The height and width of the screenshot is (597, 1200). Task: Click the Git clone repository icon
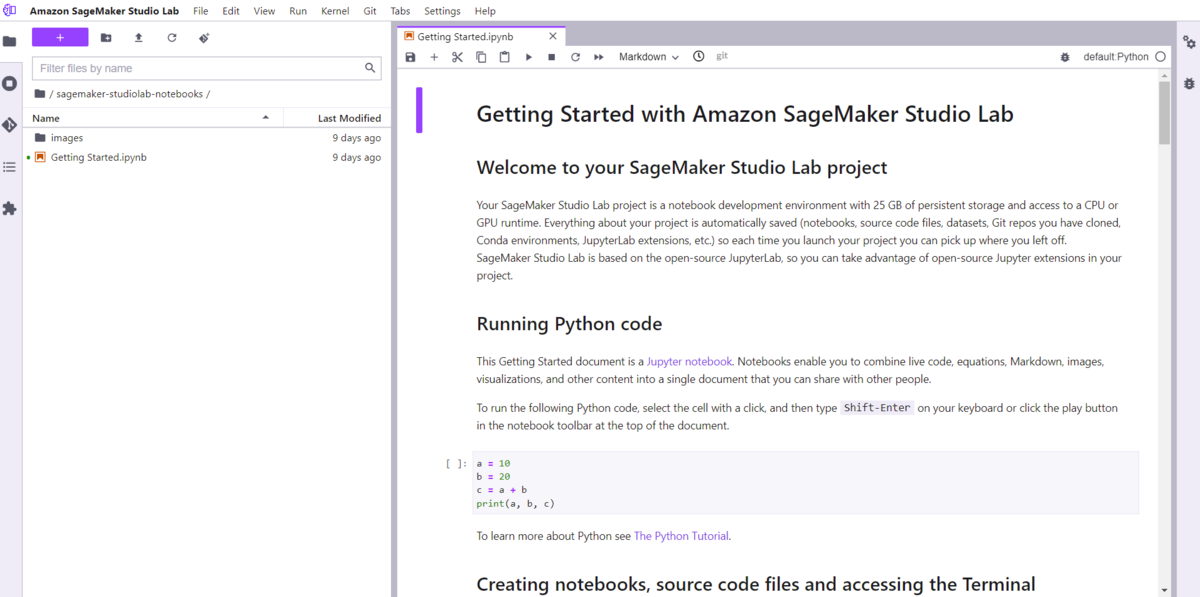[x=204, y=38]
